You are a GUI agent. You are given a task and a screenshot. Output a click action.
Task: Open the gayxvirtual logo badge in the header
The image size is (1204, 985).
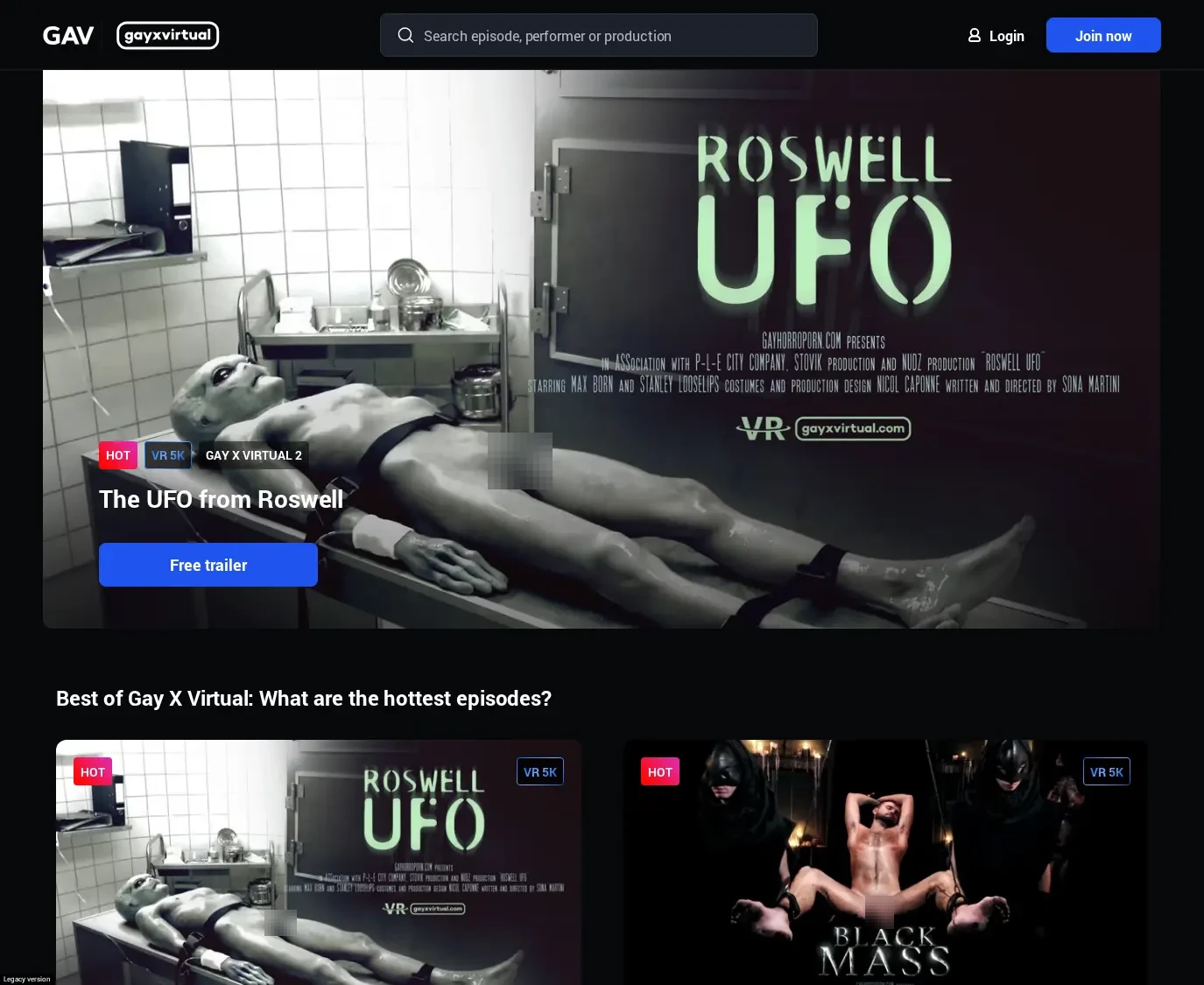click(x=167, y=36)
